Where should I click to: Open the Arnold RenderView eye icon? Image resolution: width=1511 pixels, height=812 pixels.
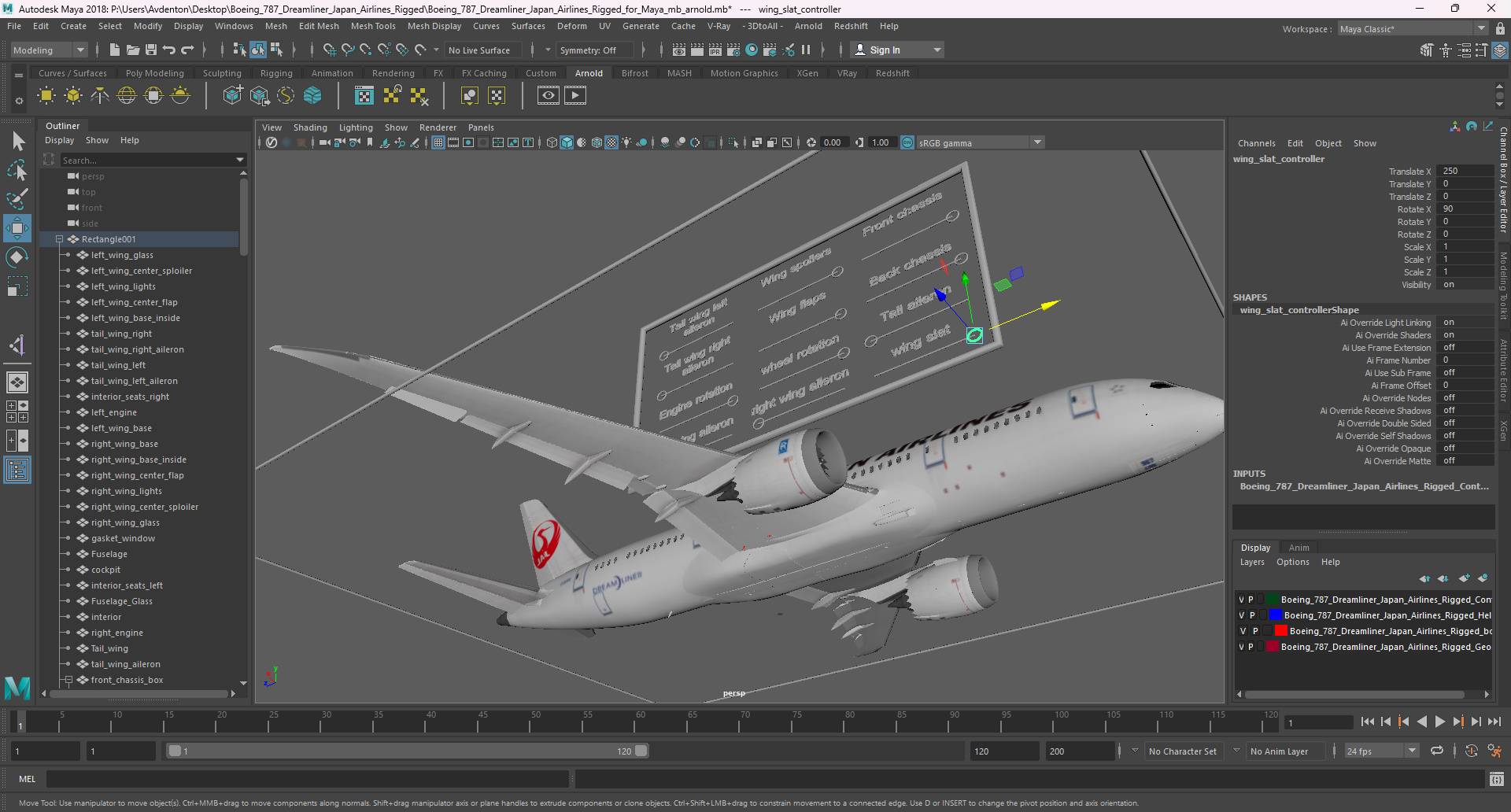click(549, 96)
